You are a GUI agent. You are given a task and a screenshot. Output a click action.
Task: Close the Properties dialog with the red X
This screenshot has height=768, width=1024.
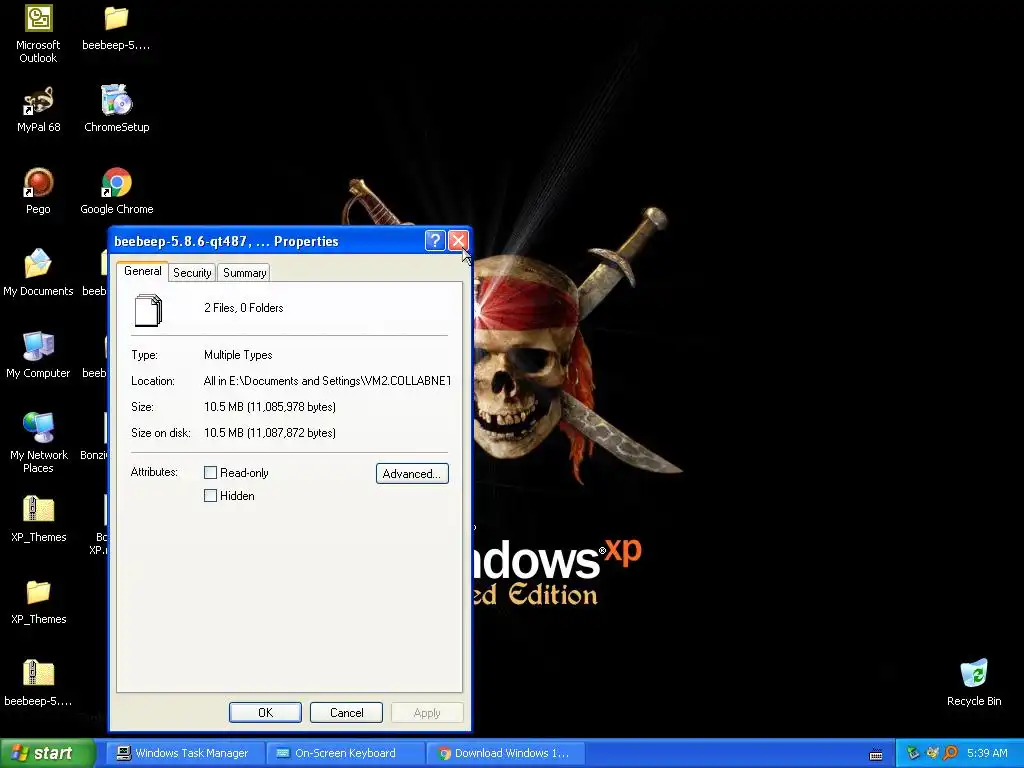coord(458,241)
